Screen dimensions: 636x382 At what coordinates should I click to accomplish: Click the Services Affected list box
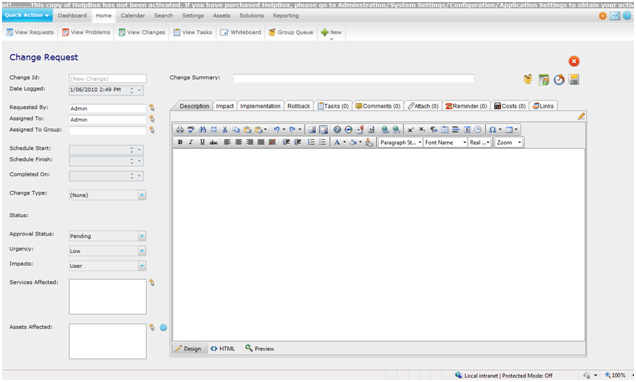[107, 296]
